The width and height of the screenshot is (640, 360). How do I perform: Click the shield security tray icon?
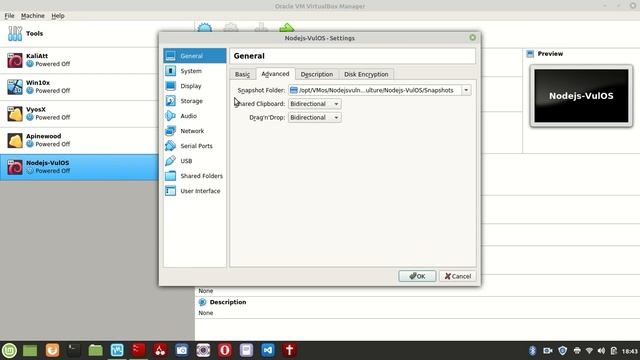tap(563, 351)
